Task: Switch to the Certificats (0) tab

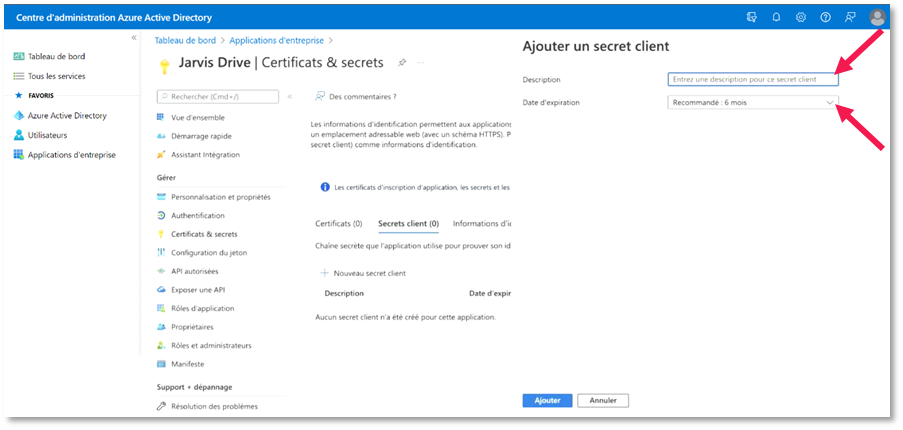Action: tap(339, 223)
